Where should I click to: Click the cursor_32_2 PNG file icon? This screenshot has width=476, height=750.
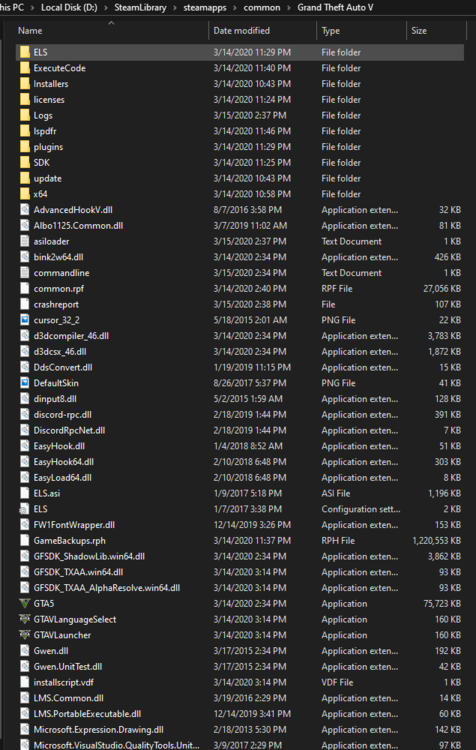[x=25, y=320]
